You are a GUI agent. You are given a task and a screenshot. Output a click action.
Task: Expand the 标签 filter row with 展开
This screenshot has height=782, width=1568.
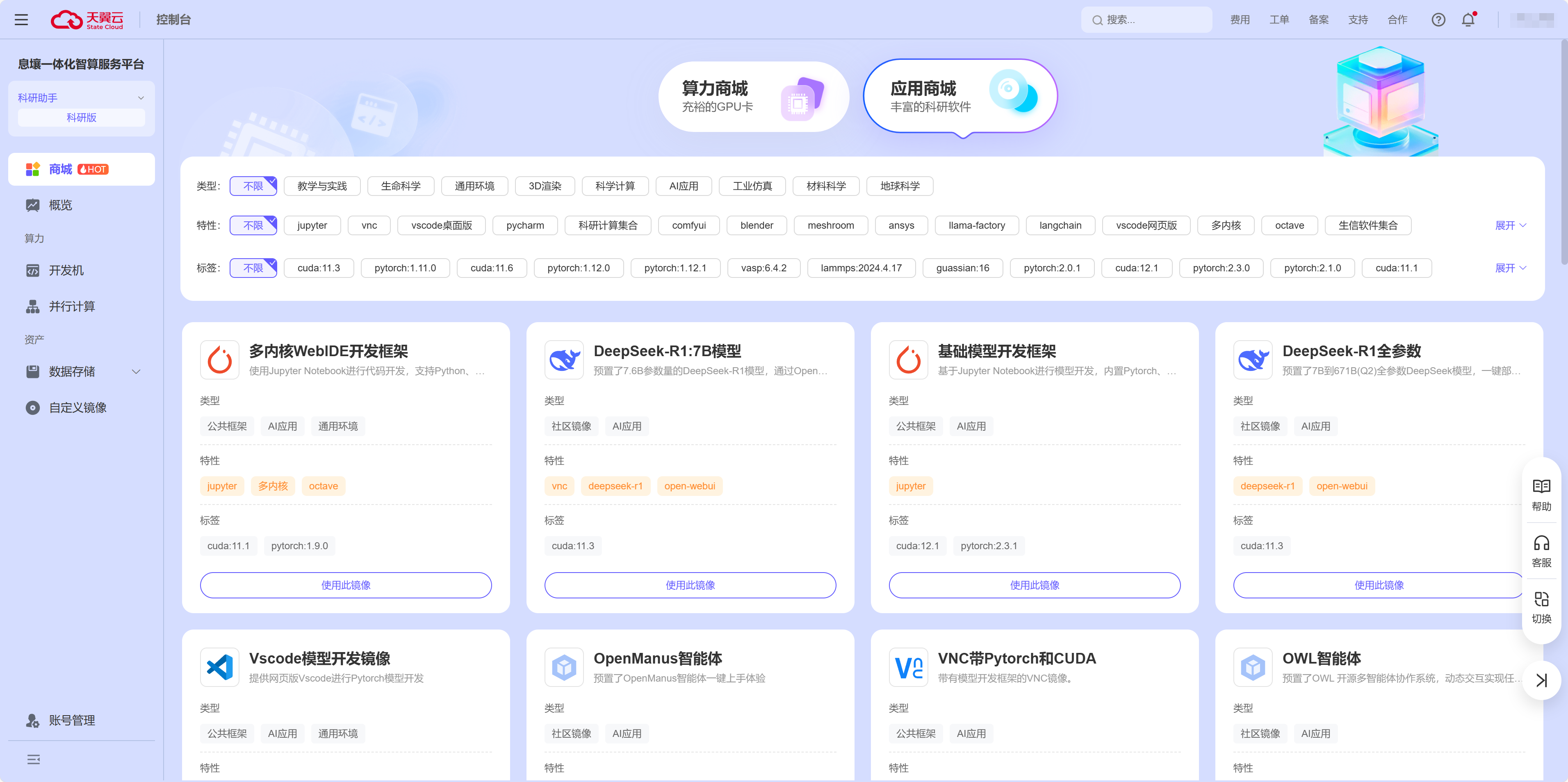tap(1511, 268)
